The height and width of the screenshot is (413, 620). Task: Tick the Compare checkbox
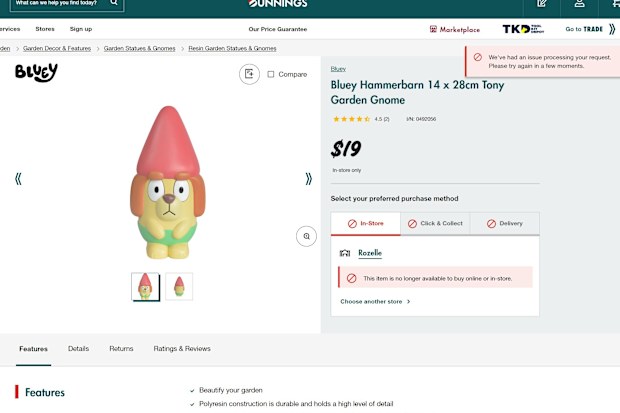pyautogui.click(x=270, y=74)
